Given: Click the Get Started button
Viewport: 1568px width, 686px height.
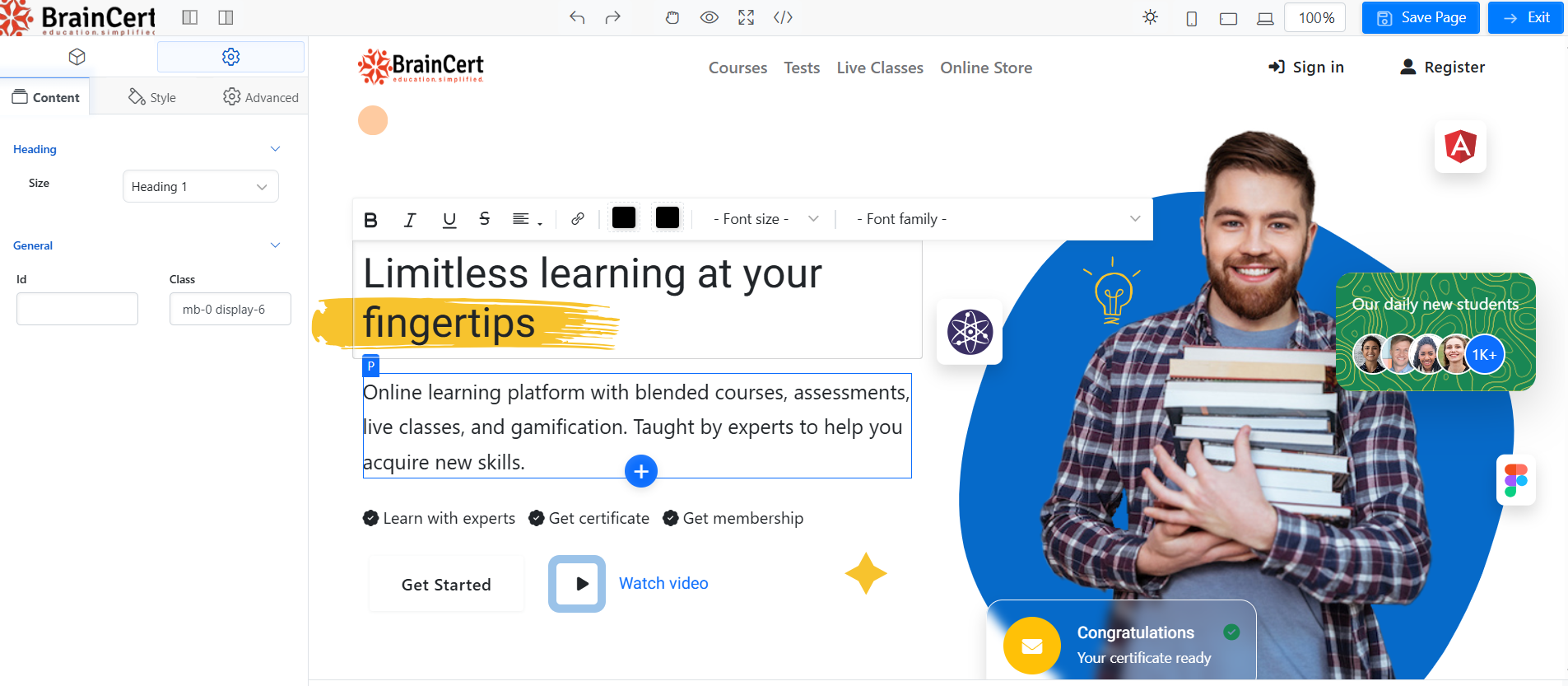Looking at the screenshot, I should (x=446, y=584).
